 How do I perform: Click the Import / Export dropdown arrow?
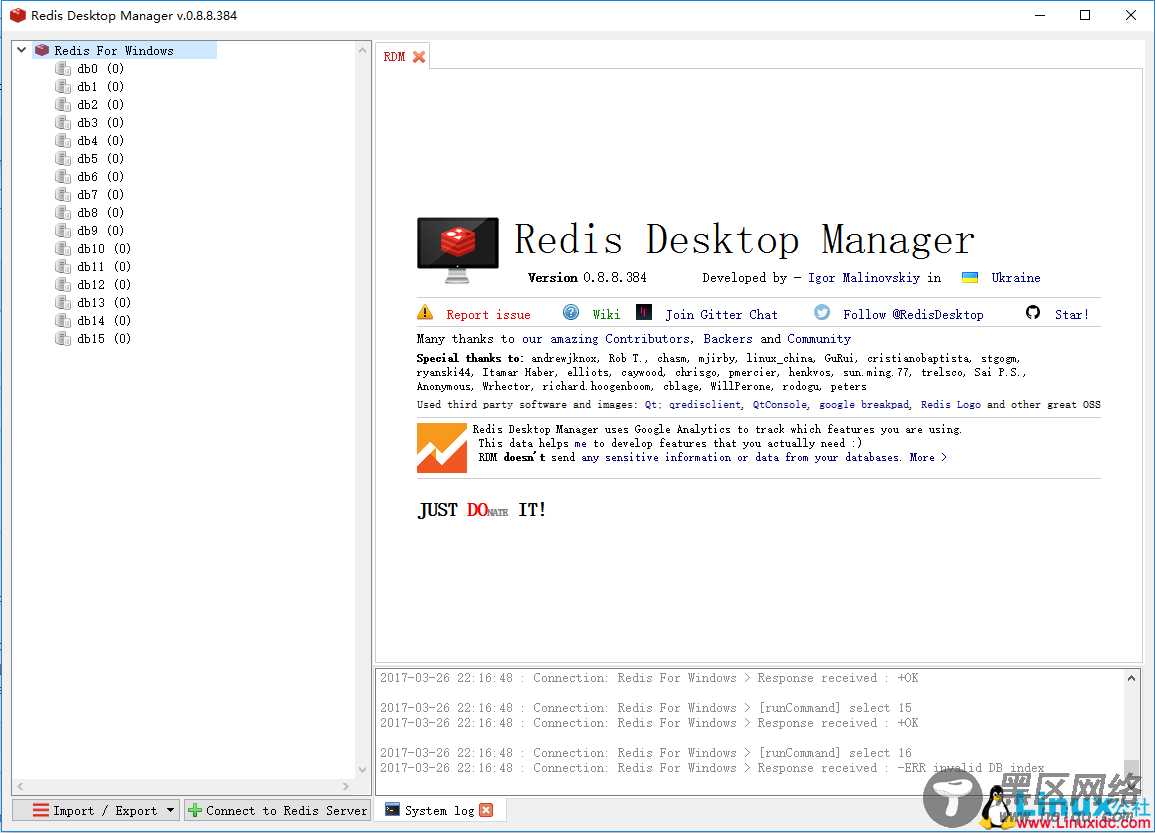click(171, 810)
